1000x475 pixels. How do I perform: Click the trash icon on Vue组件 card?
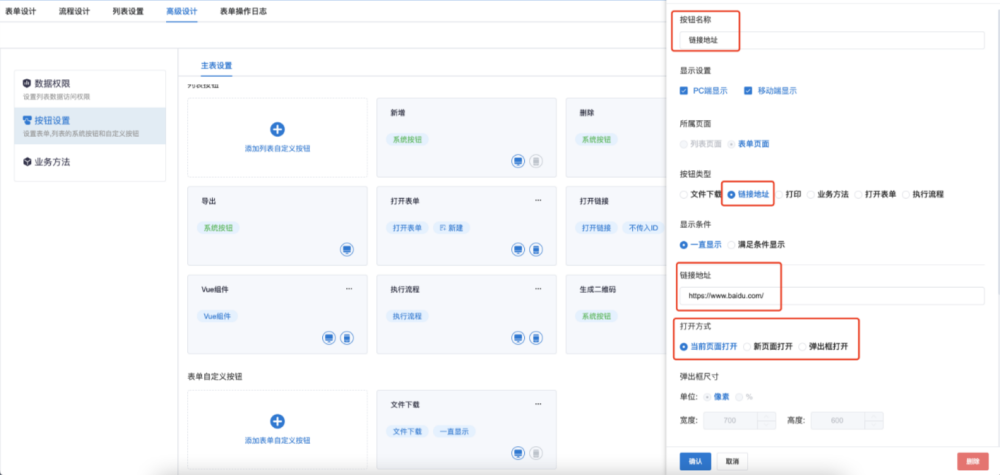tap(346, 337)
